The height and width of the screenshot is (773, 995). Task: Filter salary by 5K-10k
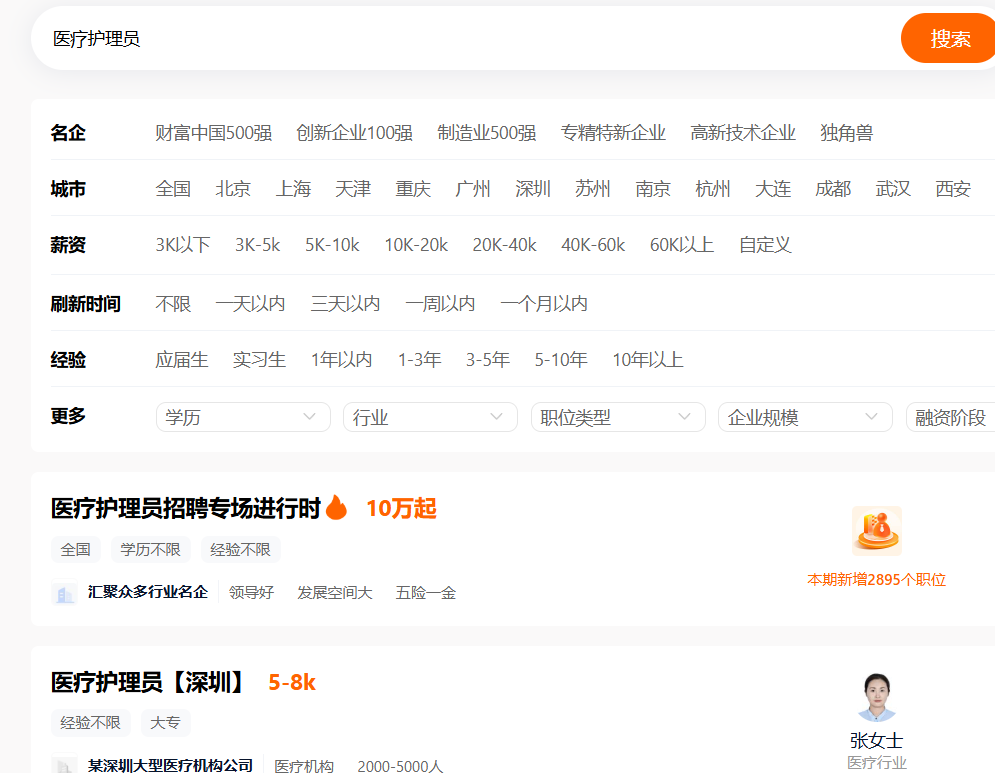click(x=332, y=244)
